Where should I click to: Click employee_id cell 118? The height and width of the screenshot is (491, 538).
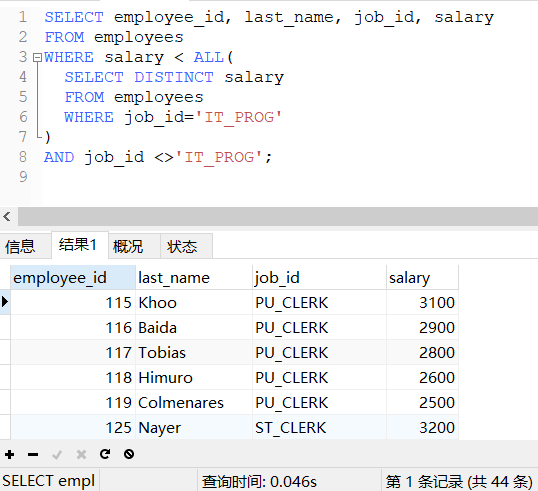pyautogui.click(x=73, y=378)
